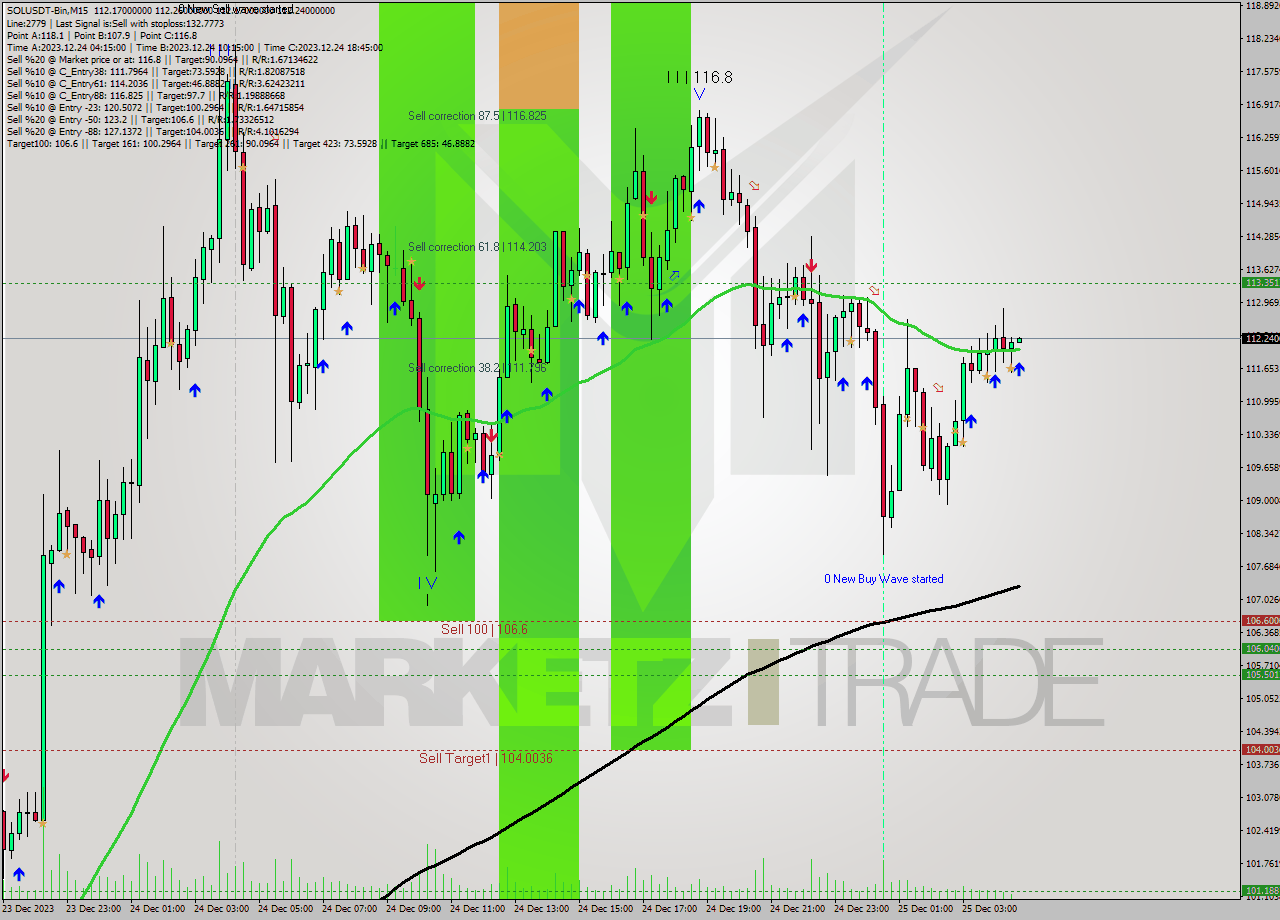The height and width of the screenshot is (920, 1280).
Task: Click the 'SOLUSDT-Bin,M15' symbol title
Action: tap(47, 11)
